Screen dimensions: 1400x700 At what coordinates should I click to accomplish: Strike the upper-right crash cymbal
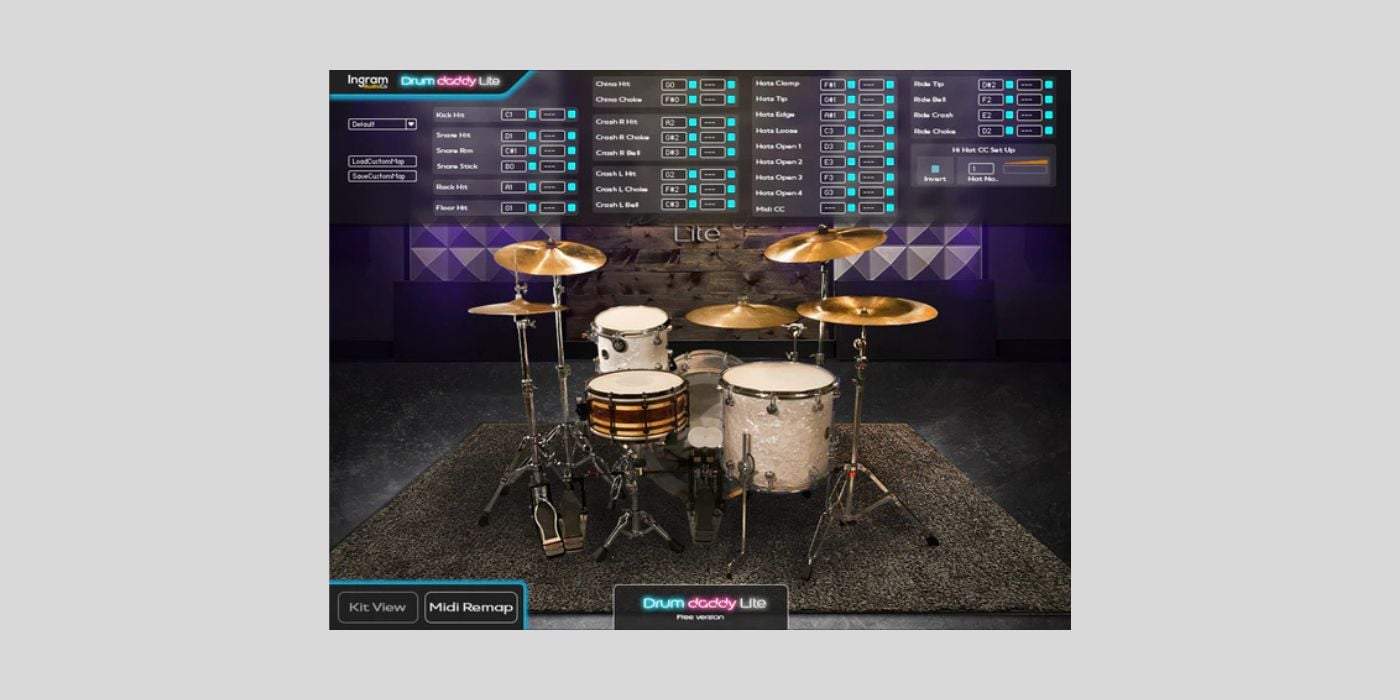pyautogui.click(x=824, y=245)
